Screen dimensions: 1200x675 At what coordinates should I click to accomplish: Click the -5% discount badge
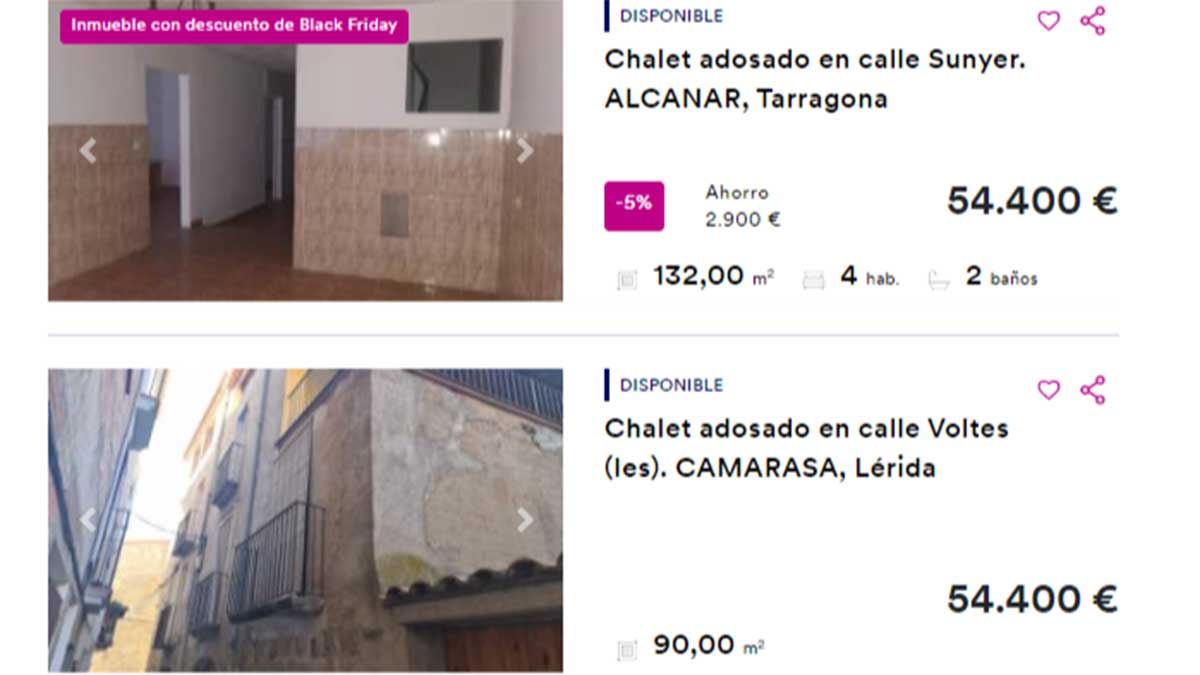[634, 203]
